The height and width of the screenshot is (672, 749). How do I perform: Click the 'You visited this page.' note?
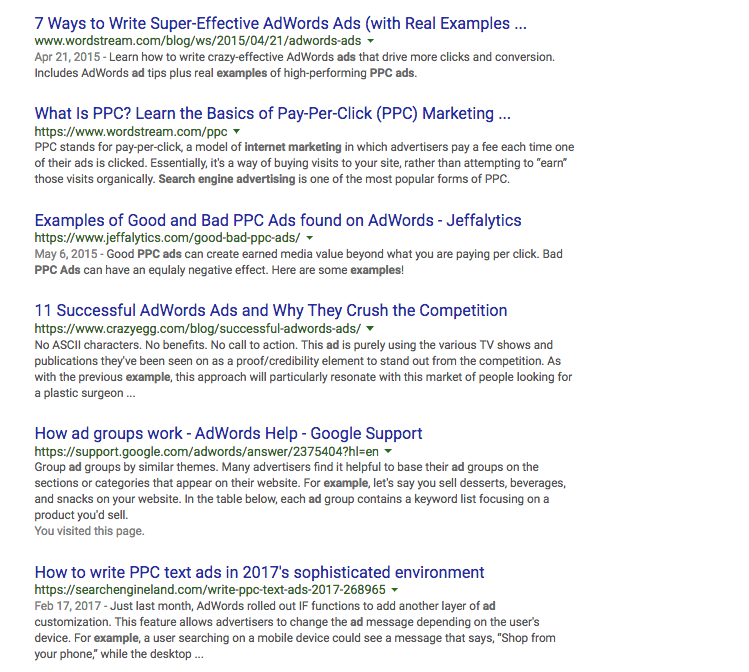pos(89,531)
